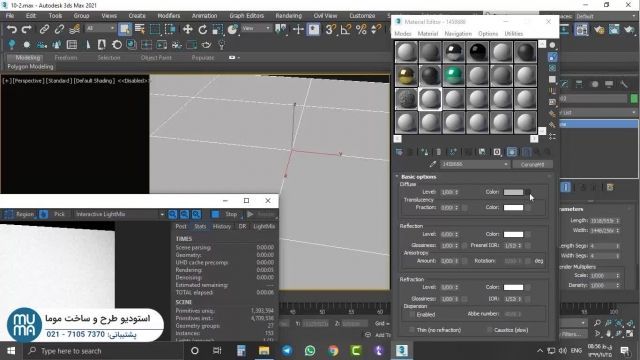Open Material Editor Navigation menu
The width and height of the screenshot is (640, 360).
coord(458,33)
